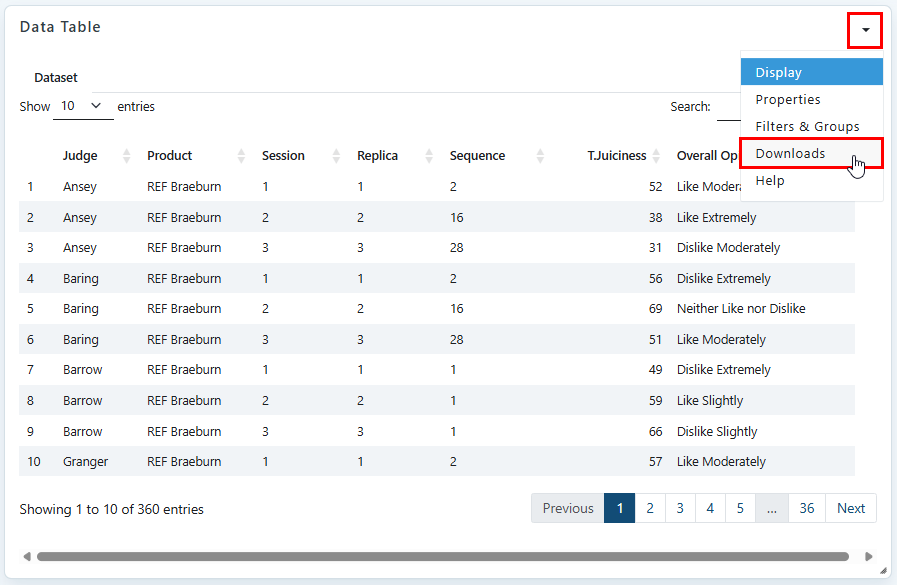Open Help from the panel menu
The width and height of the screenshot is (897, 585).
(x=811, y=181)
